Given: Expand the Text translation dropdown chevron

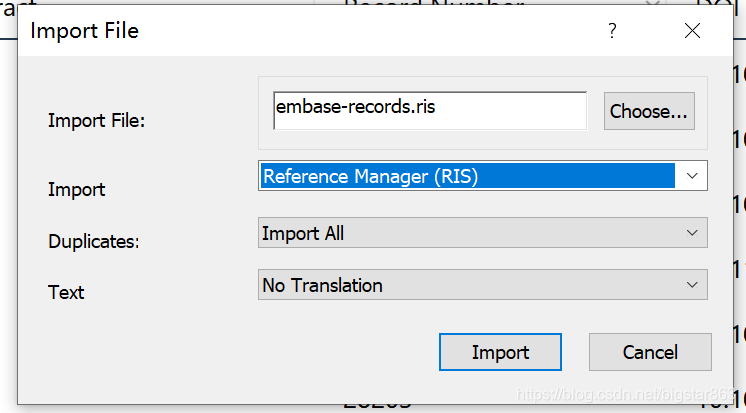Looking at the screenshot, I should 692,285.
